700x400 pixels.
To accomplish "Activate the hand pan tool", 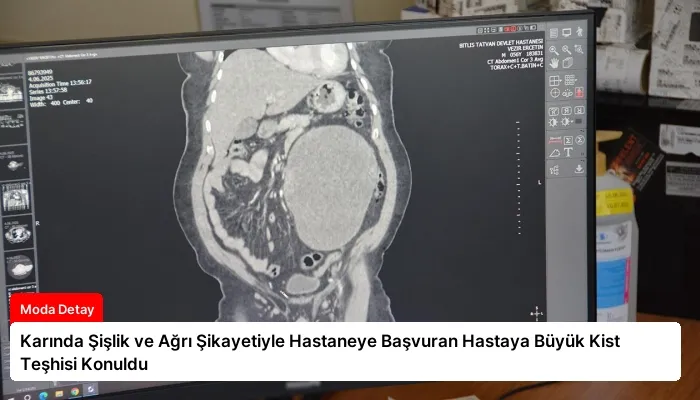I will click(x=554, y=63).
